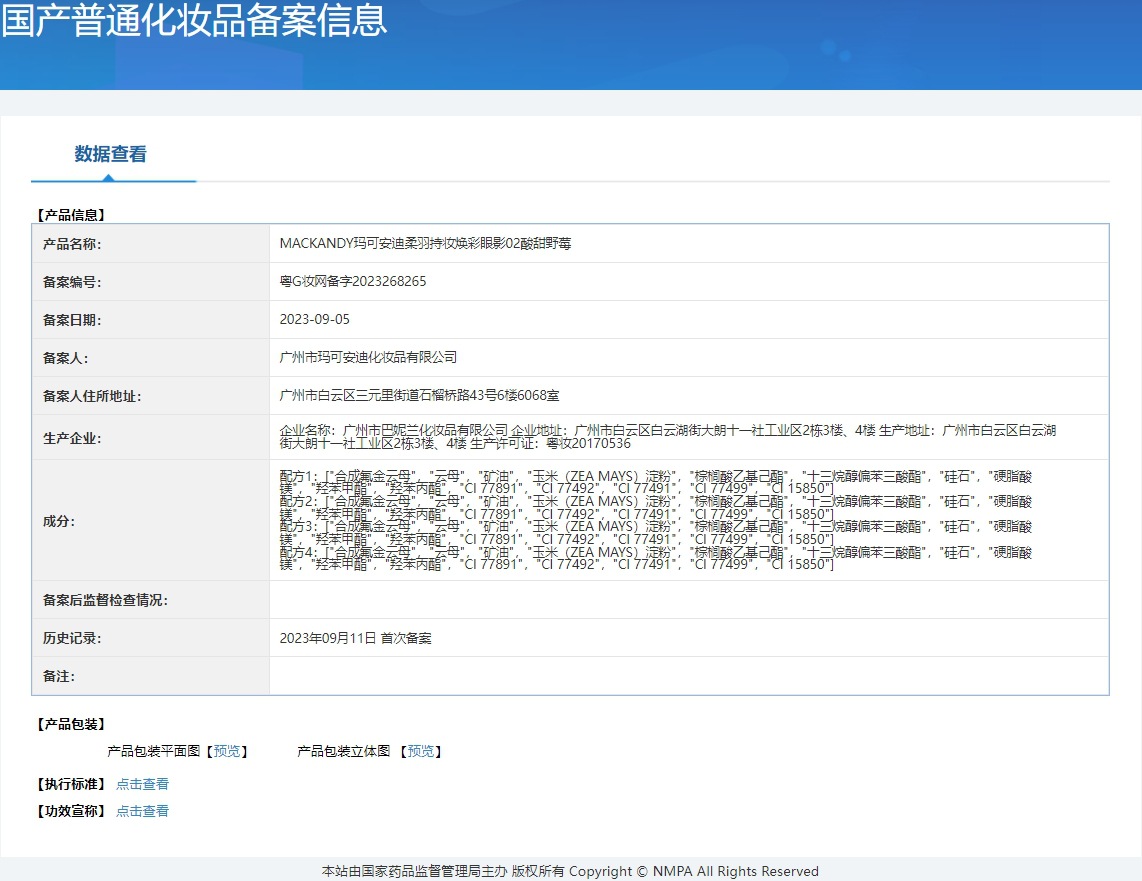Image resolution: width=1142 pixels, height=881 pixels.
Task: Click the 备案日期 label cell
Action: tap(151, 320)
